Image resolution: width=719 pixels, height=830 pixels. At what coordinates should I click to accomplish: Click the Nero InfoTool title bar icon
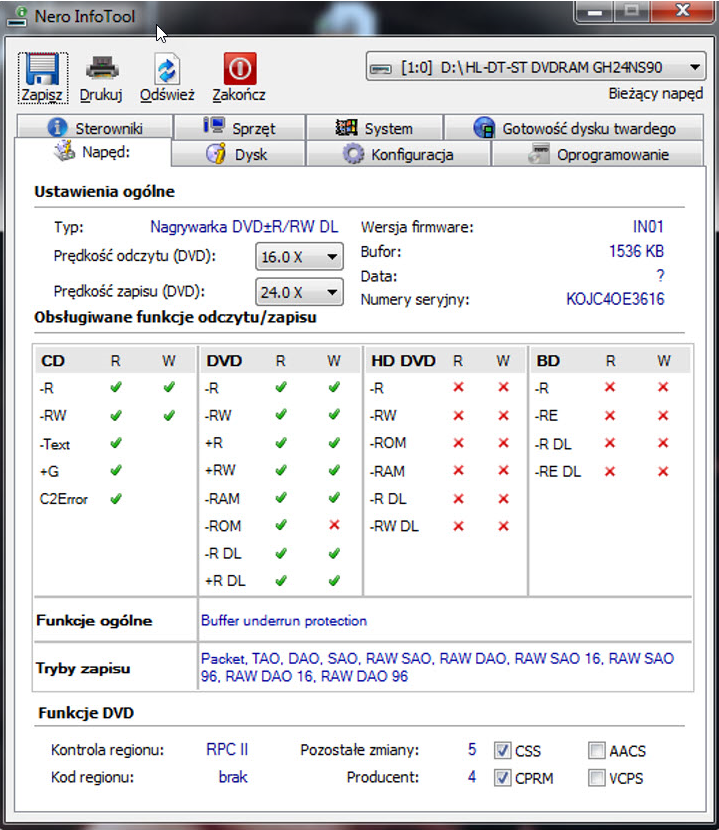click(18, 16)
